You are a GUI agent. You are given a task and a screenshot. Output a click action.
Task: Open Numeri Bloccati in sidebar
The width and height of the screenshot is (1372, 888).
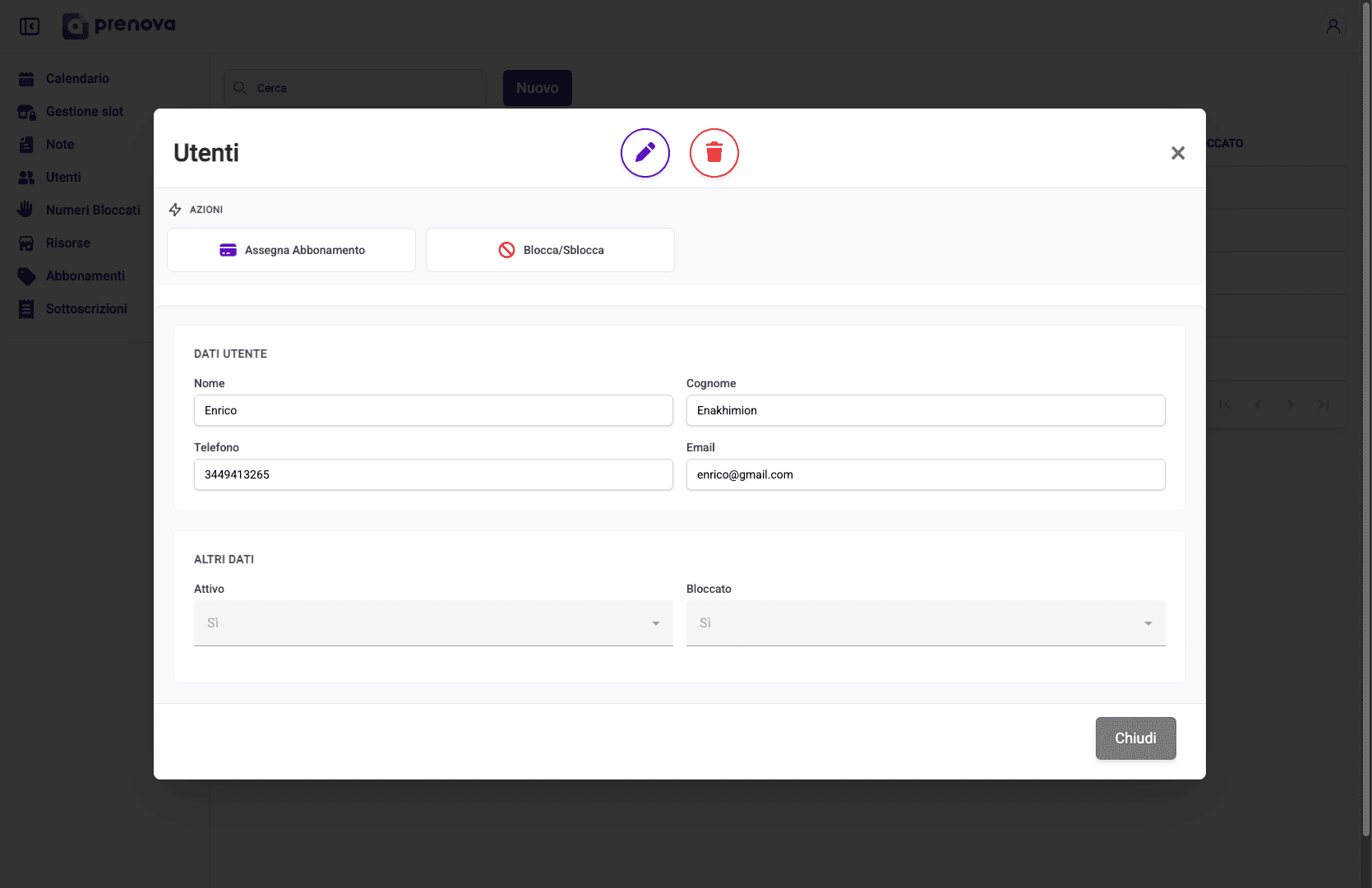[x=27, y=210]
